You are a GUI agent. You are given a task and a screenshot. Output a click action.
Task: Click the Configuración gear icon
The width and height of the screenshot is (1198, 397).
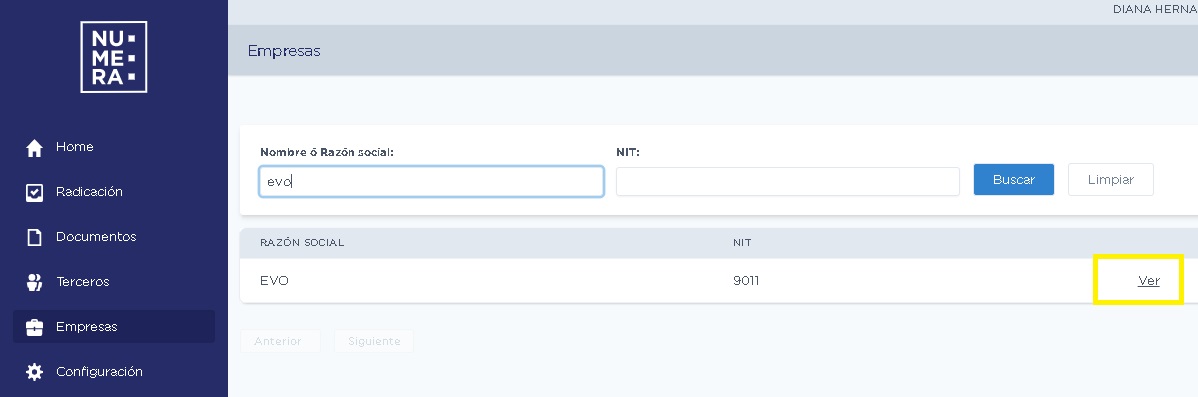(34, 372)
